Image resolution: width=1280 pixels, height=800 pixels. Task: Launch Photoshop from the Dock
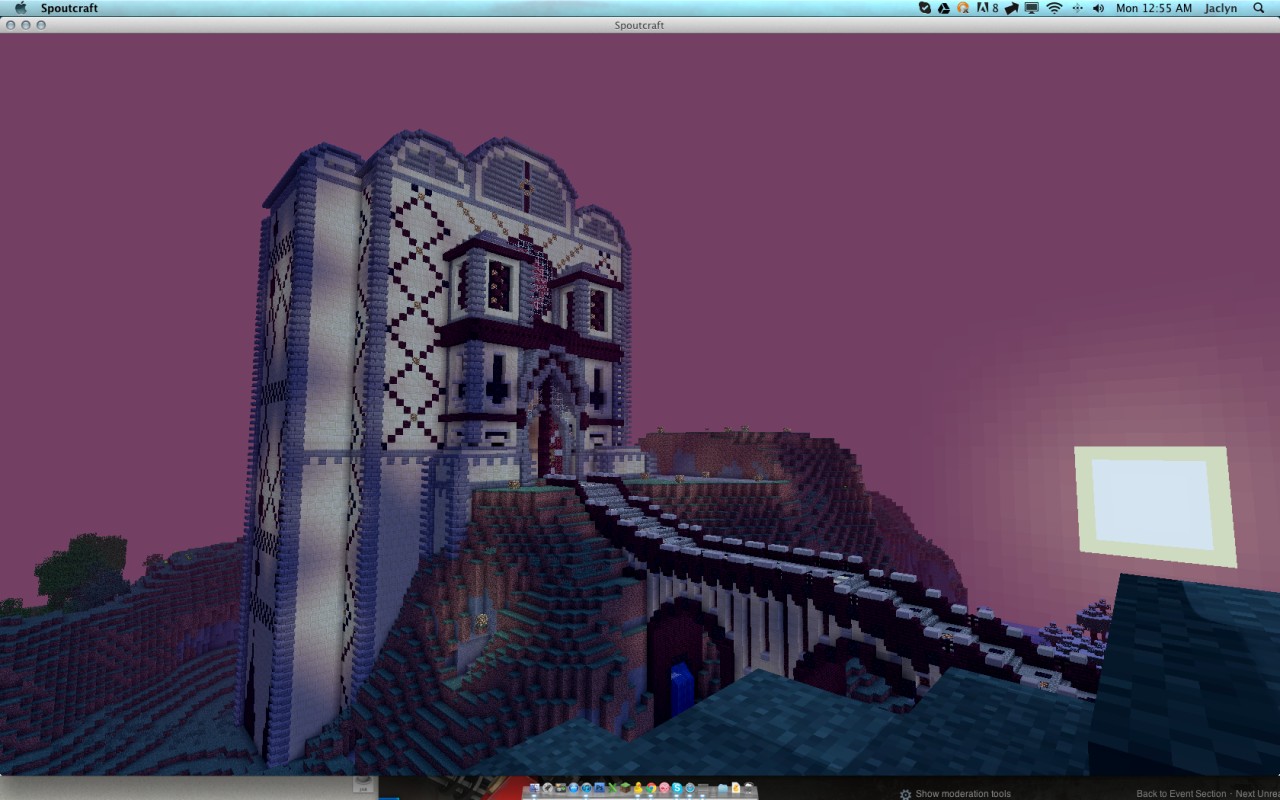[598, 791]
